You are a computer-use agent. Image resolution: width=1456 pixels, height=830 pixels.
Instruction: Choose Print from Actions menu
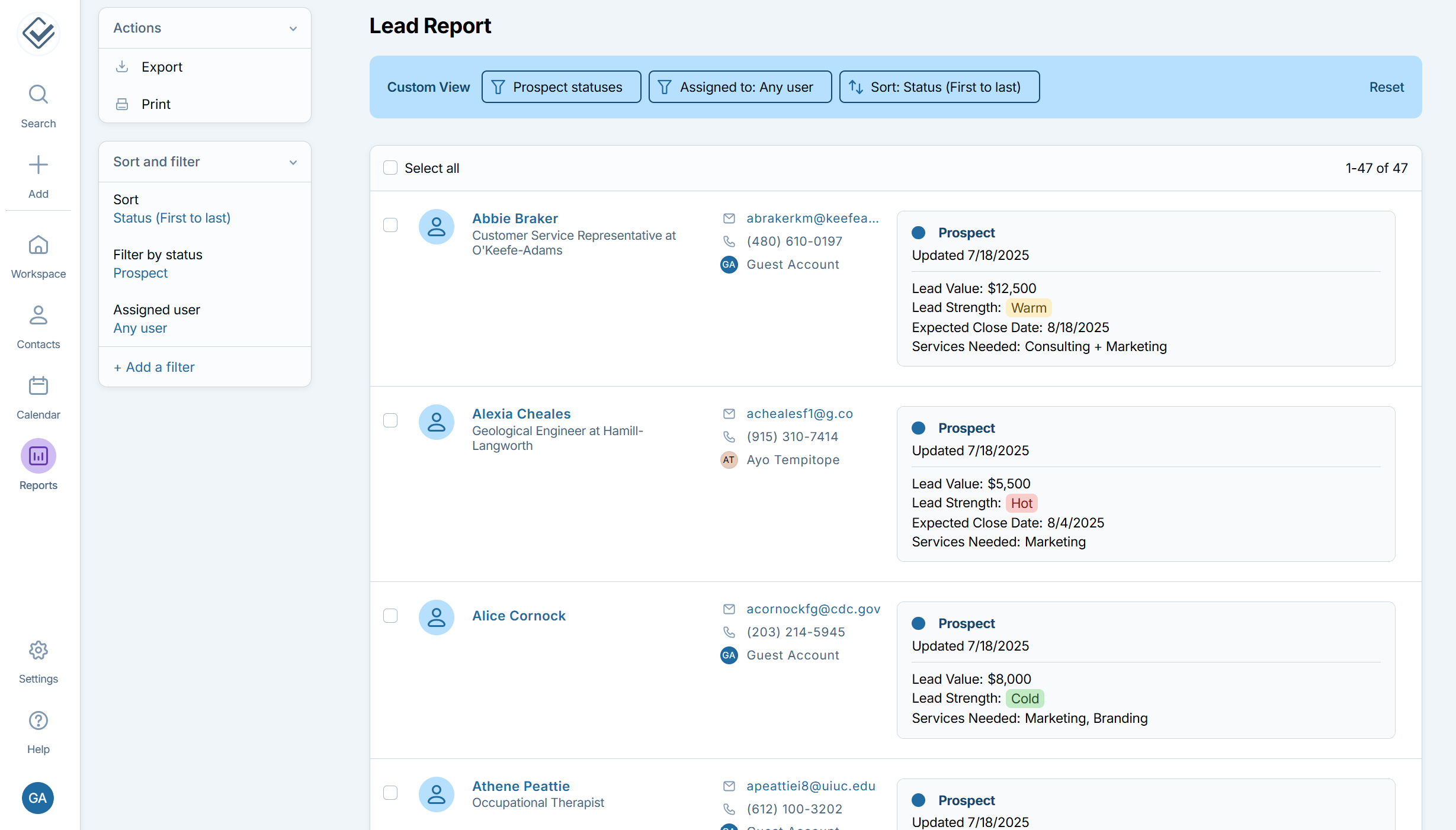[x=156, y=104]
